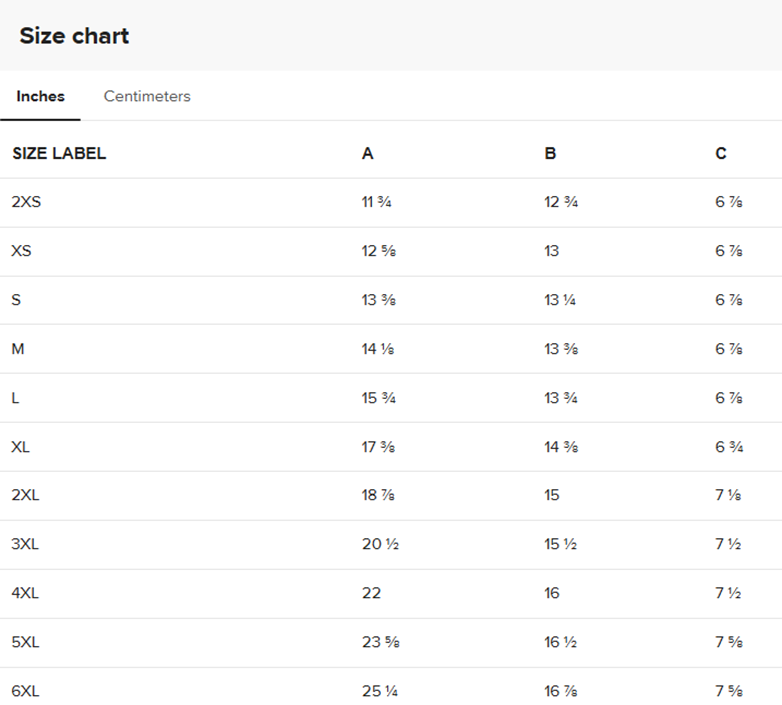Click the column B header
782x705 pixels.
coord(550,154)
